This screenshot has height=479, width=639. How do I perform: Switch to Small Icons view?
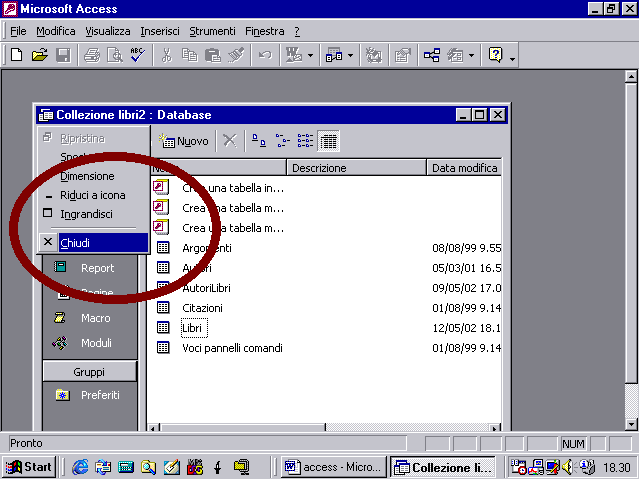[x=282, y=141]
